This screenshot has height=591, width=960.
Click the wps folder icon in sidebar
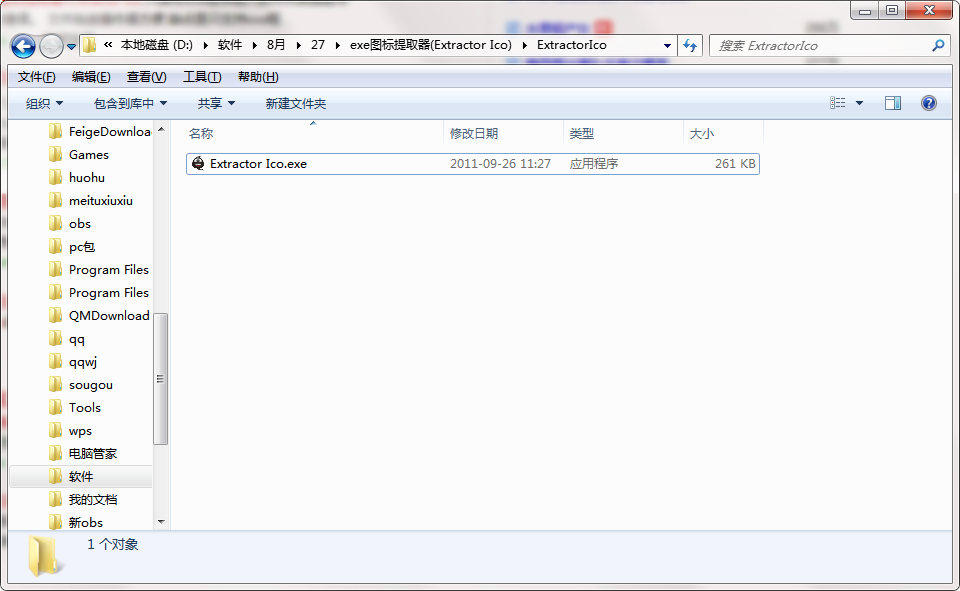[x=55, y=431]
